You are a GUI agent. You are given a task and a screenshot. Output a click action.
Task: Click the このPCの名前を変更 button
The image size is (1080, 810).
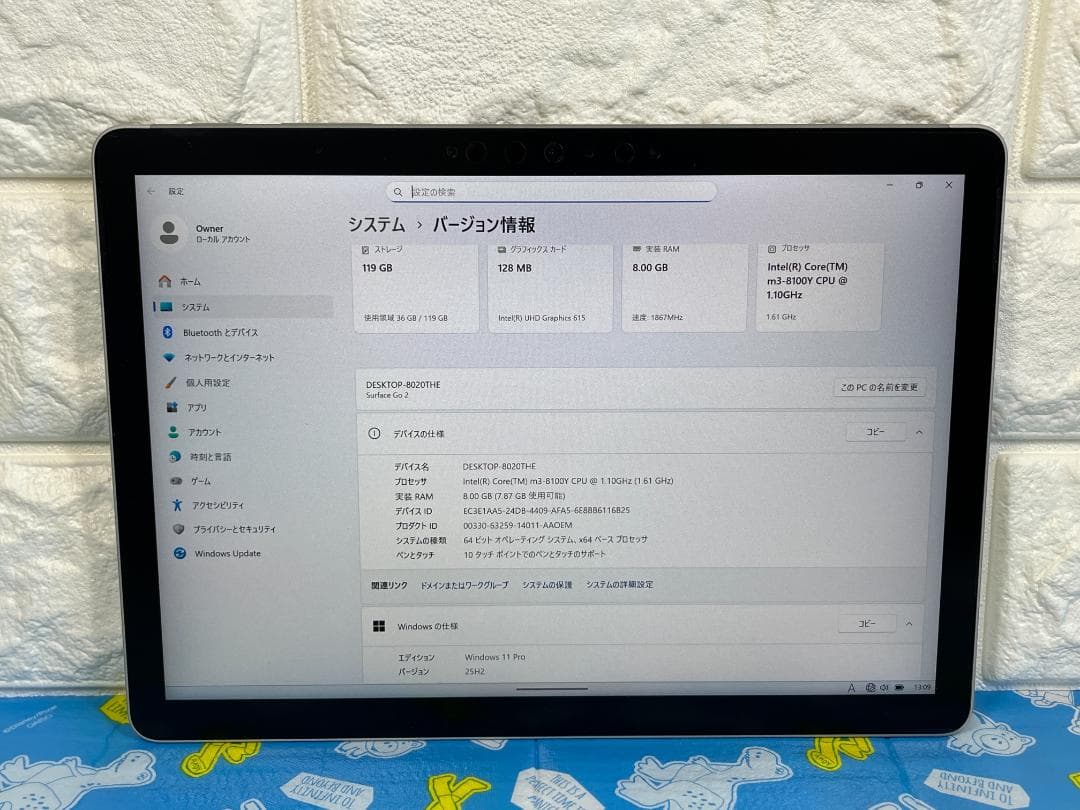pos(879,388)
